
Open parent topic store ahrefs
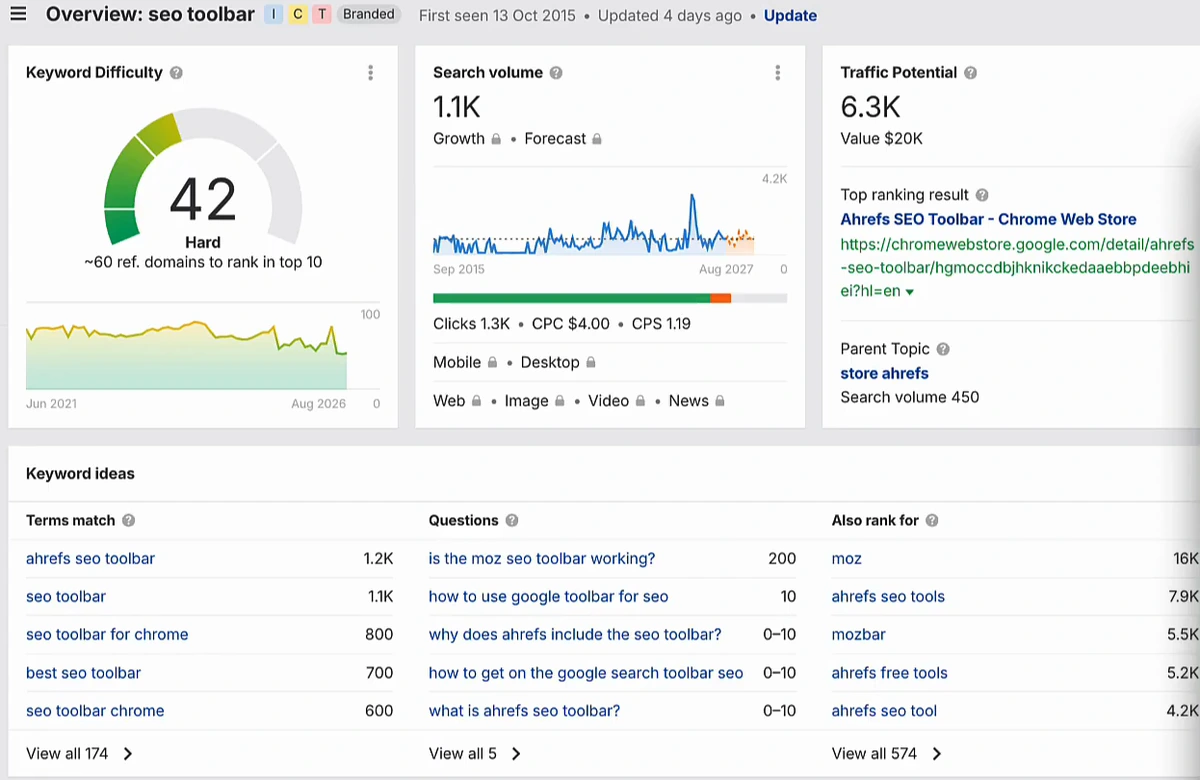click(x=884, y=373)
